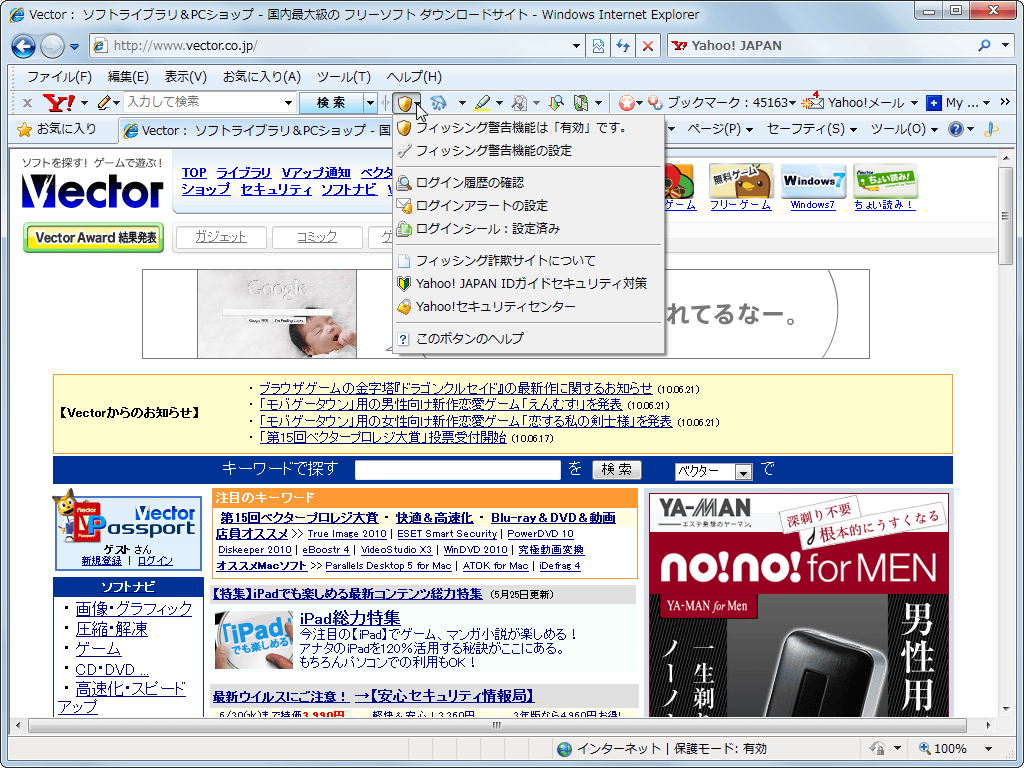Click the horizontal scrollbar at page bottom
The width and height of the screenshot is (1024, 768).
click(498, 725)
